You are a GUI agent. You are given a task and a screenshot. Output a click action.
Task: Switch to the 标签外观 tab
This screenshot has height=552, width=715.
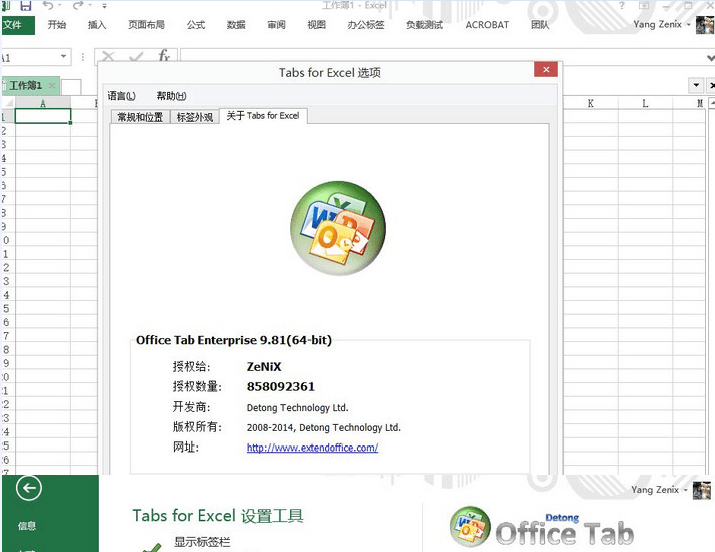coord(194,116)
